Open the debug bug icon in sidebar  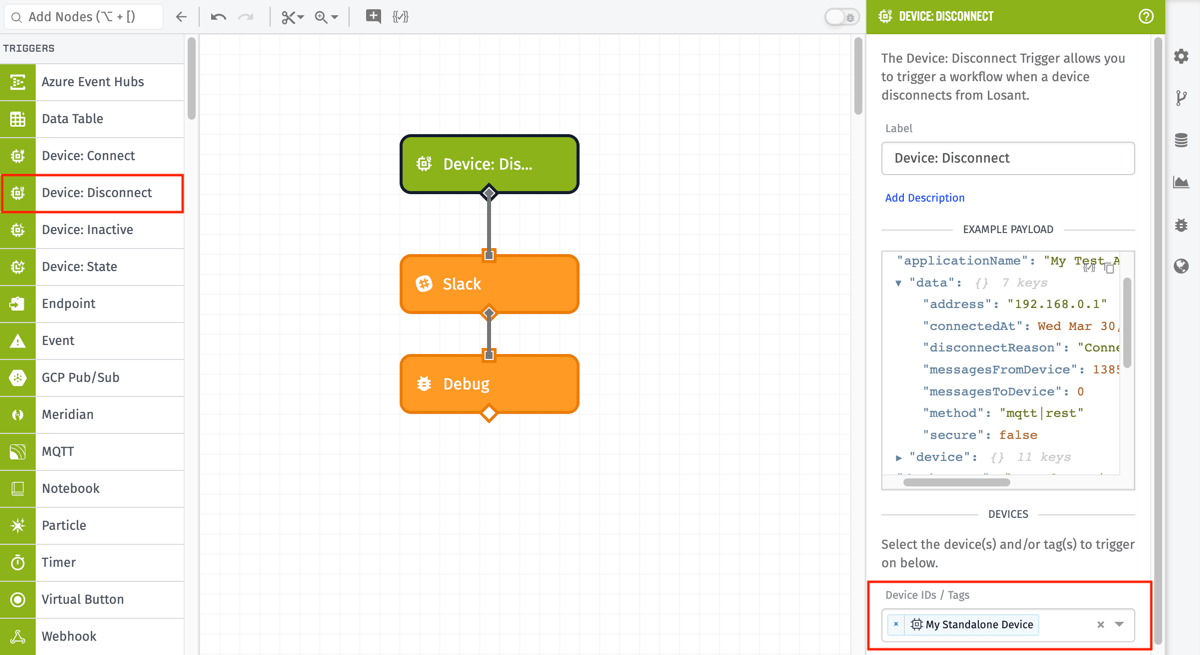click(1181, 224)
